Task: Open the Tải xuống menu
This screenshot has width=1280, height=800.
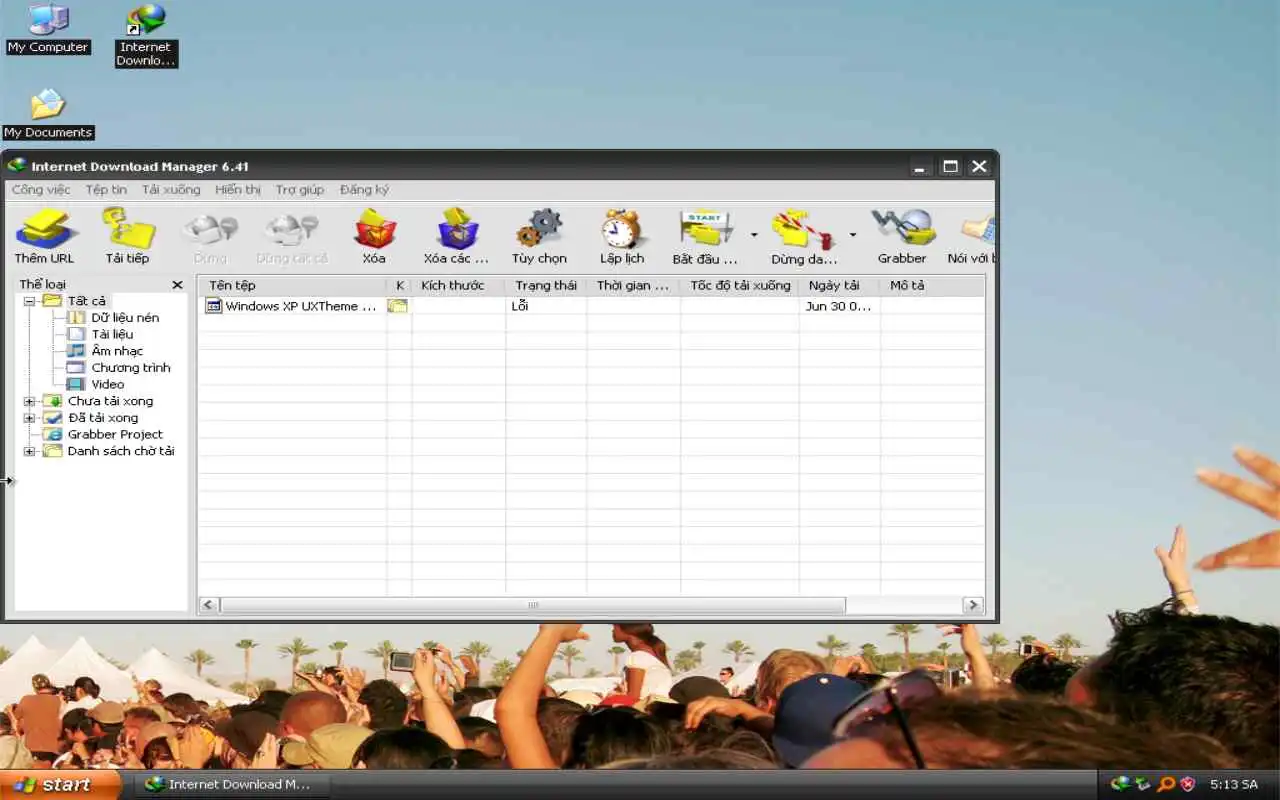Action: [x=171, y=189]
